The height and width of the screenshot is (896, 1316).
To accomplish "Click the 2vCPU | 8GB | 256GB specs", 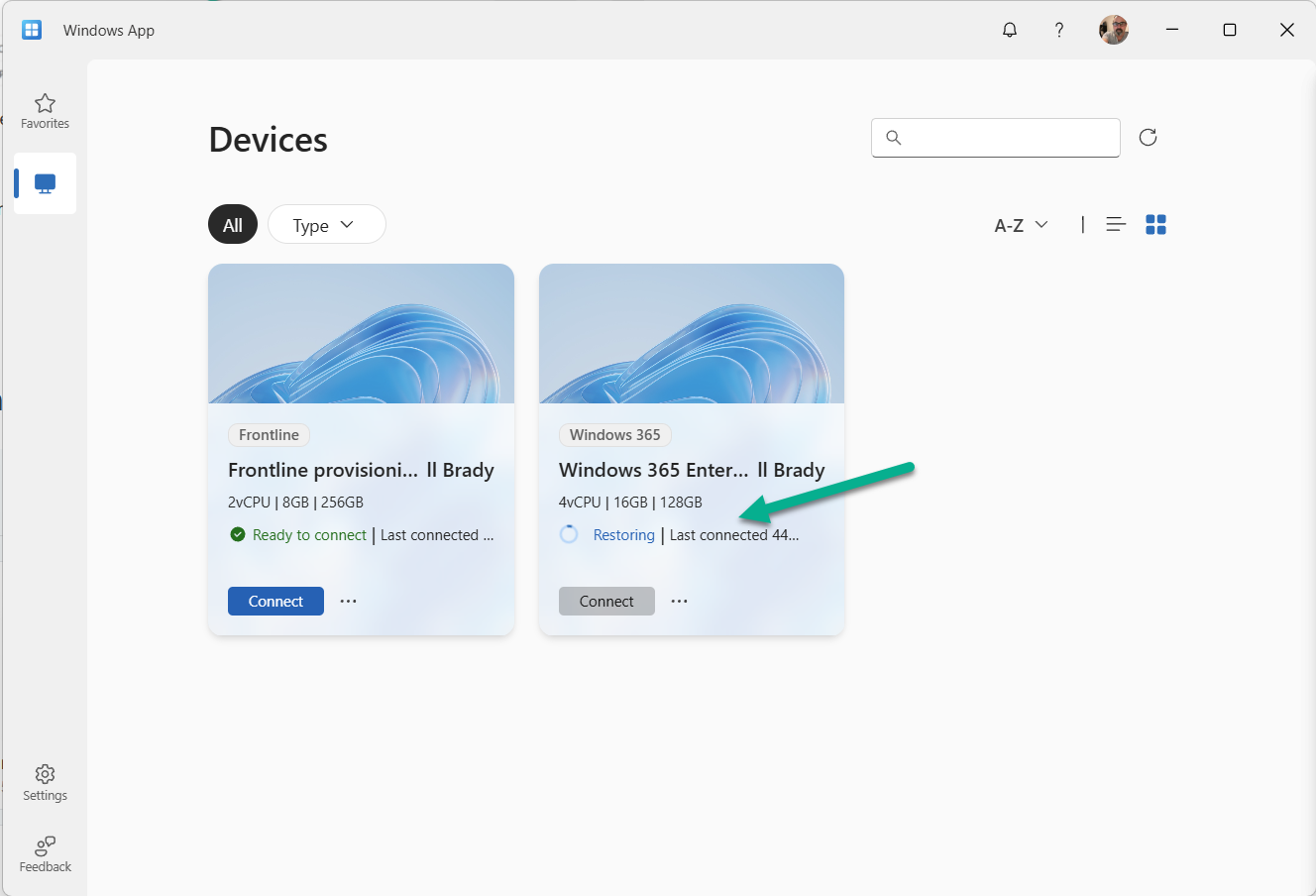I will click(295, 502).
